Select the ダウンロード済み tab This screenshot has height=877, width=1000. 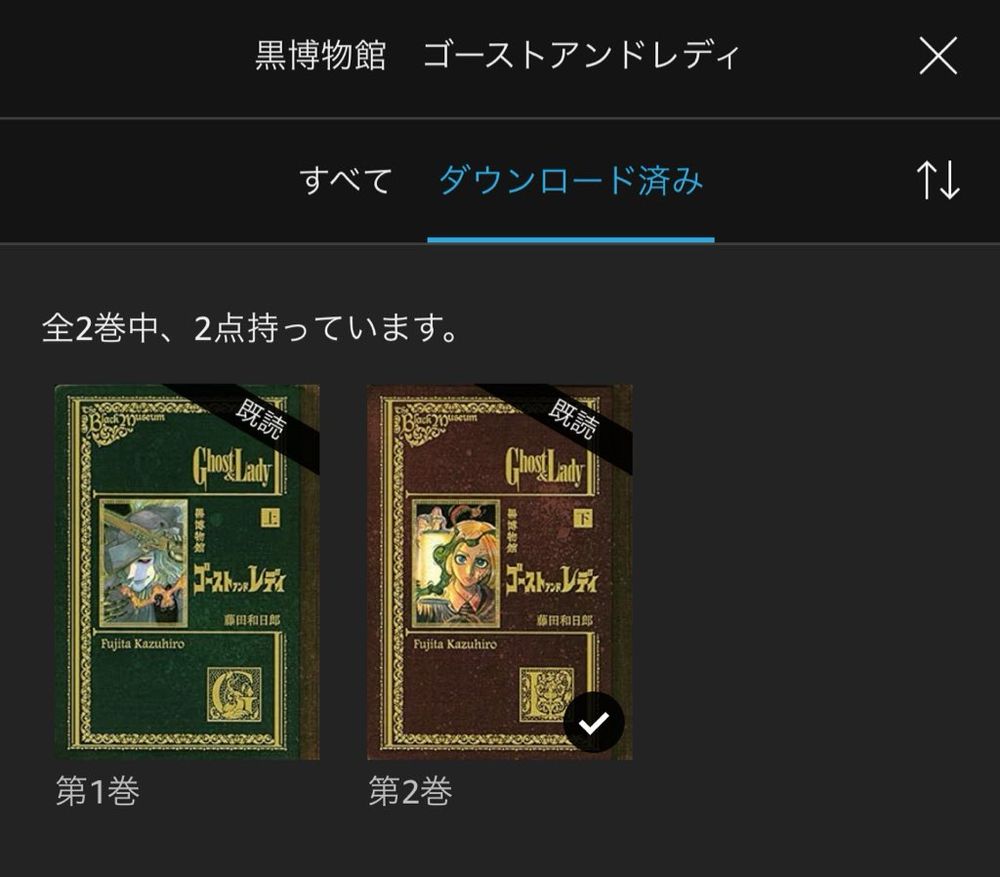pyautogui.click(x=571, y=180)
